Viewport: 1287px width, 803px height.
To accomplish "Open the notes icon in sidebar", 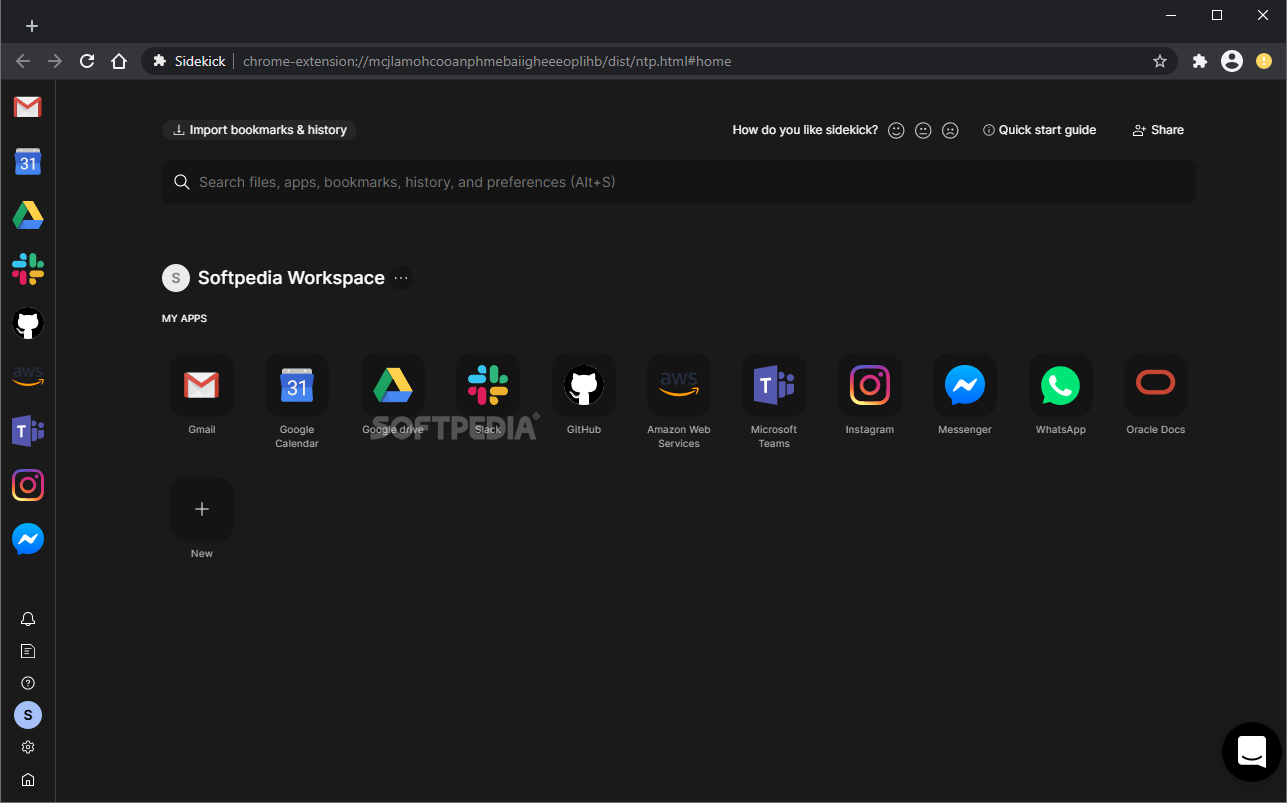I will (28, 651).
